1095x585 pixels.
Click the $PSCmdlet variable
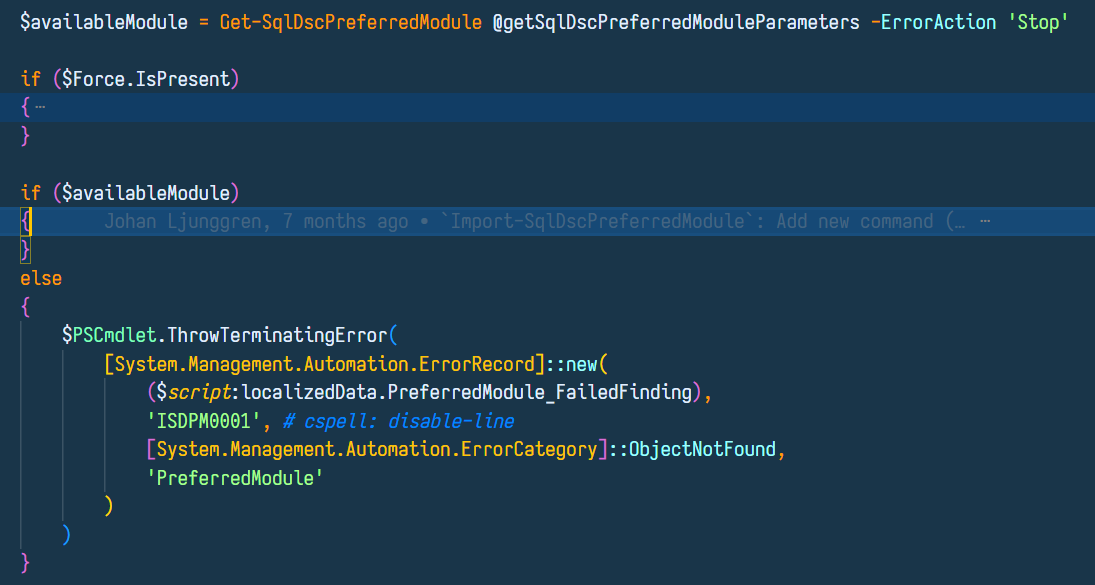tap(109, 335)
